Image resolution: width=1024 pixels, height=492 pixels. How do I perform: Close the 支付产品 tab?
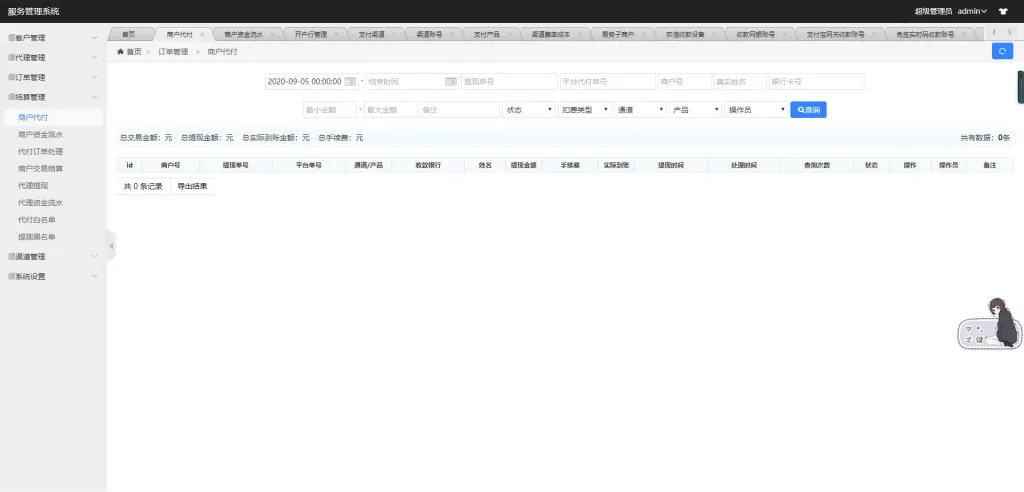click(509, 35)
